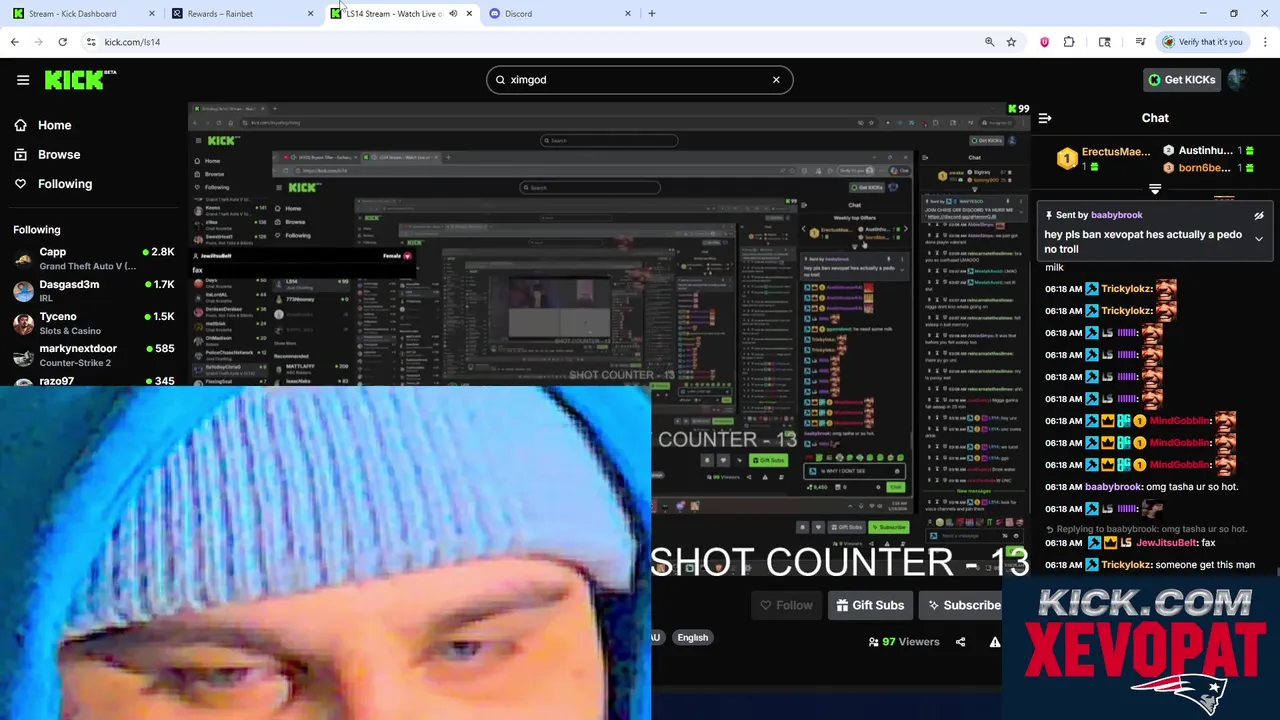Hide the pinned chat message
This screenshot has height=720, width=1280.
tap(1259, 215)
